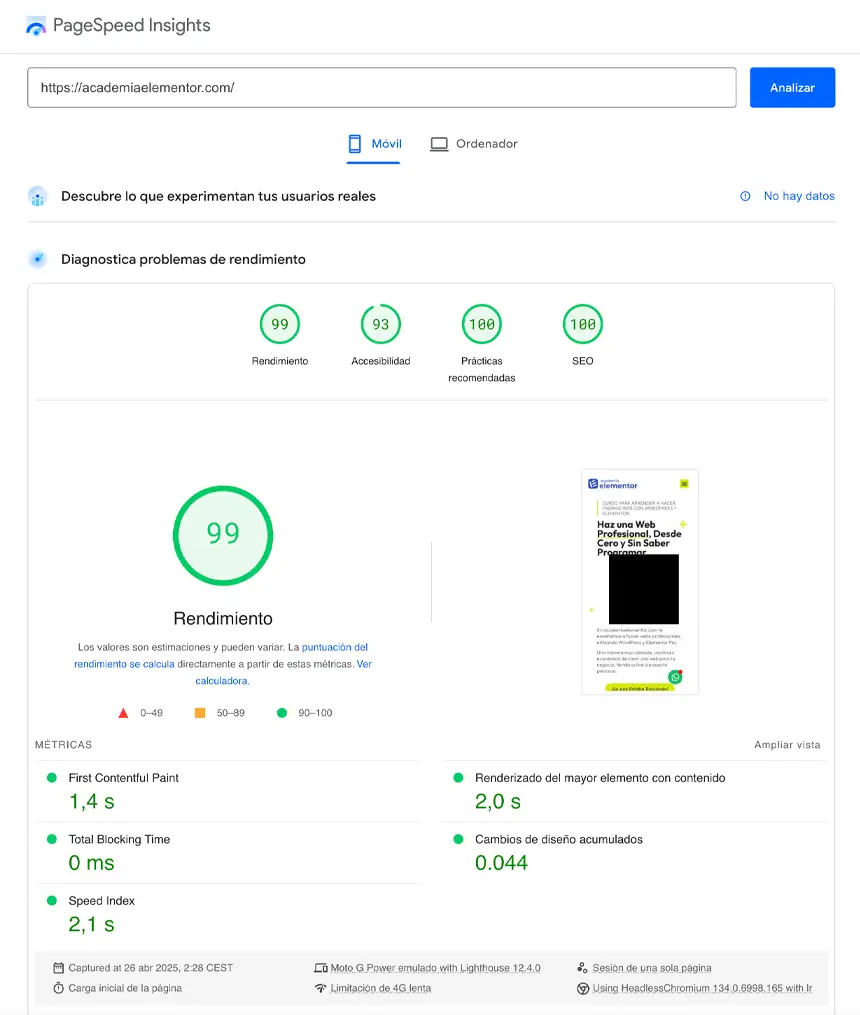Click the device icon beside Moto G Power

point(320,968)
